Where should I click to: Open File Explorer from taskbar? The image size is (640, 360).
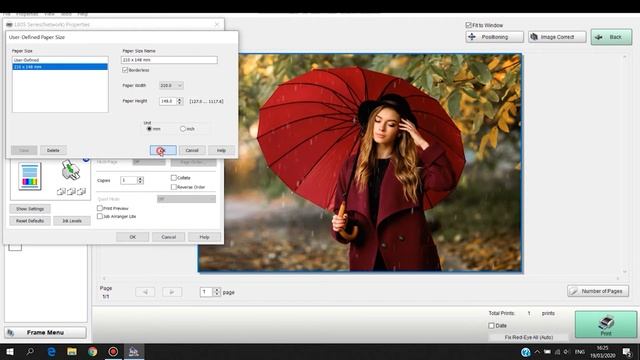(72, 351)
